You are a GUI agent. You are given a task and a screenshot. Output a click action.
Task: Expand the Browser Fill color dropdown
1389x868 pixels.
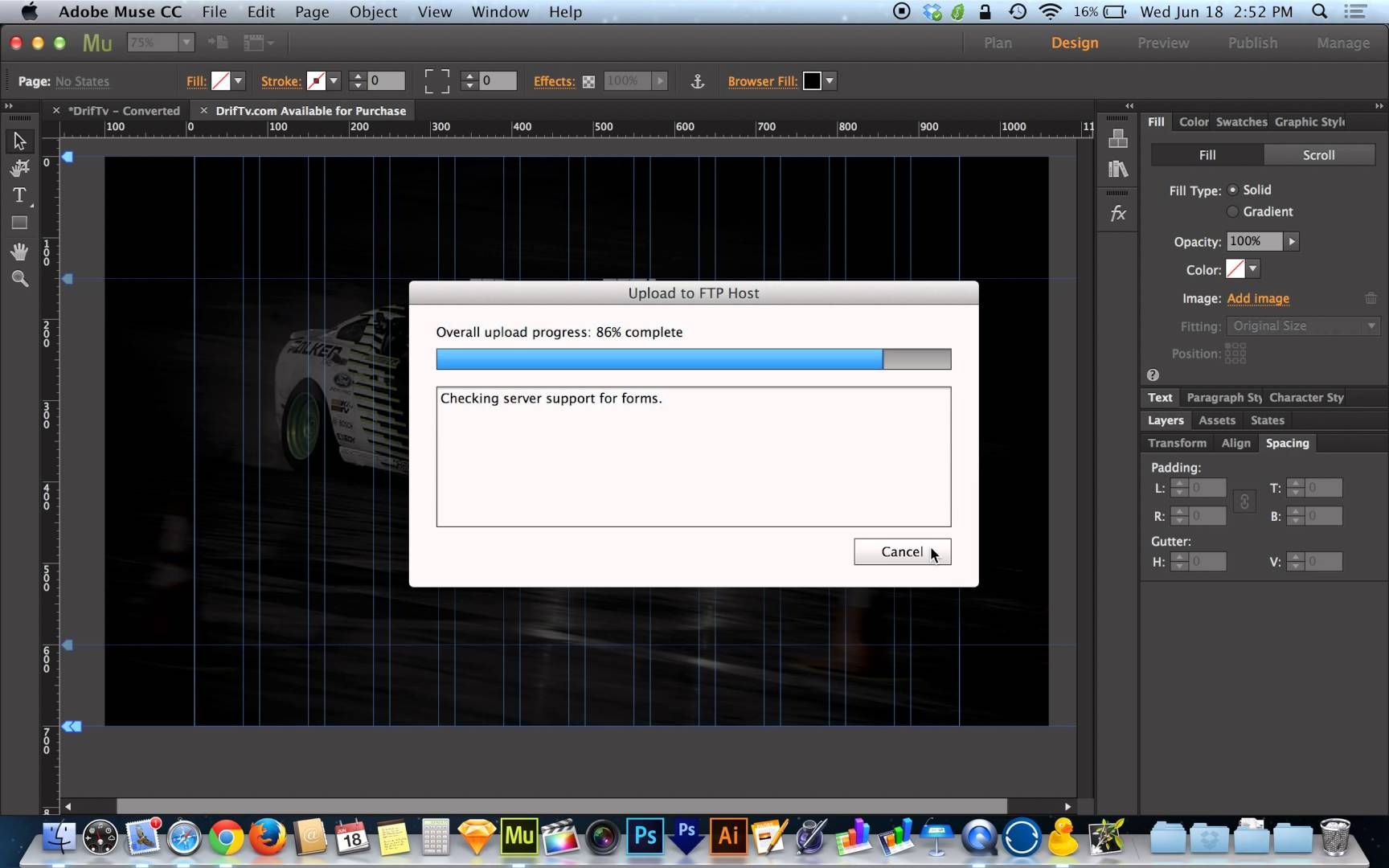tap(830, 81)
